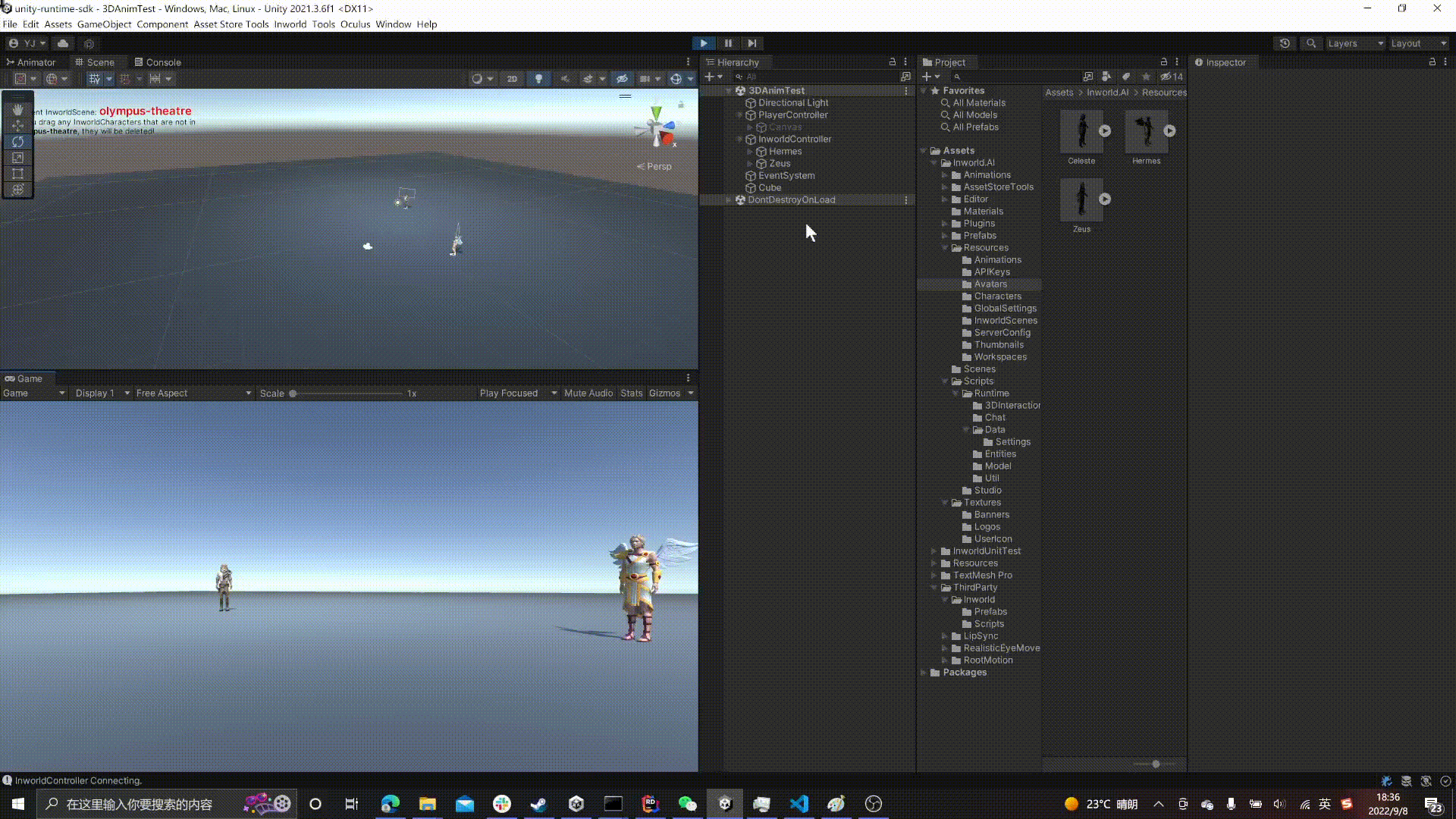Toggle Scene audio mute icon
Viewport: 1456px width, 819px height.
point(565,79)
